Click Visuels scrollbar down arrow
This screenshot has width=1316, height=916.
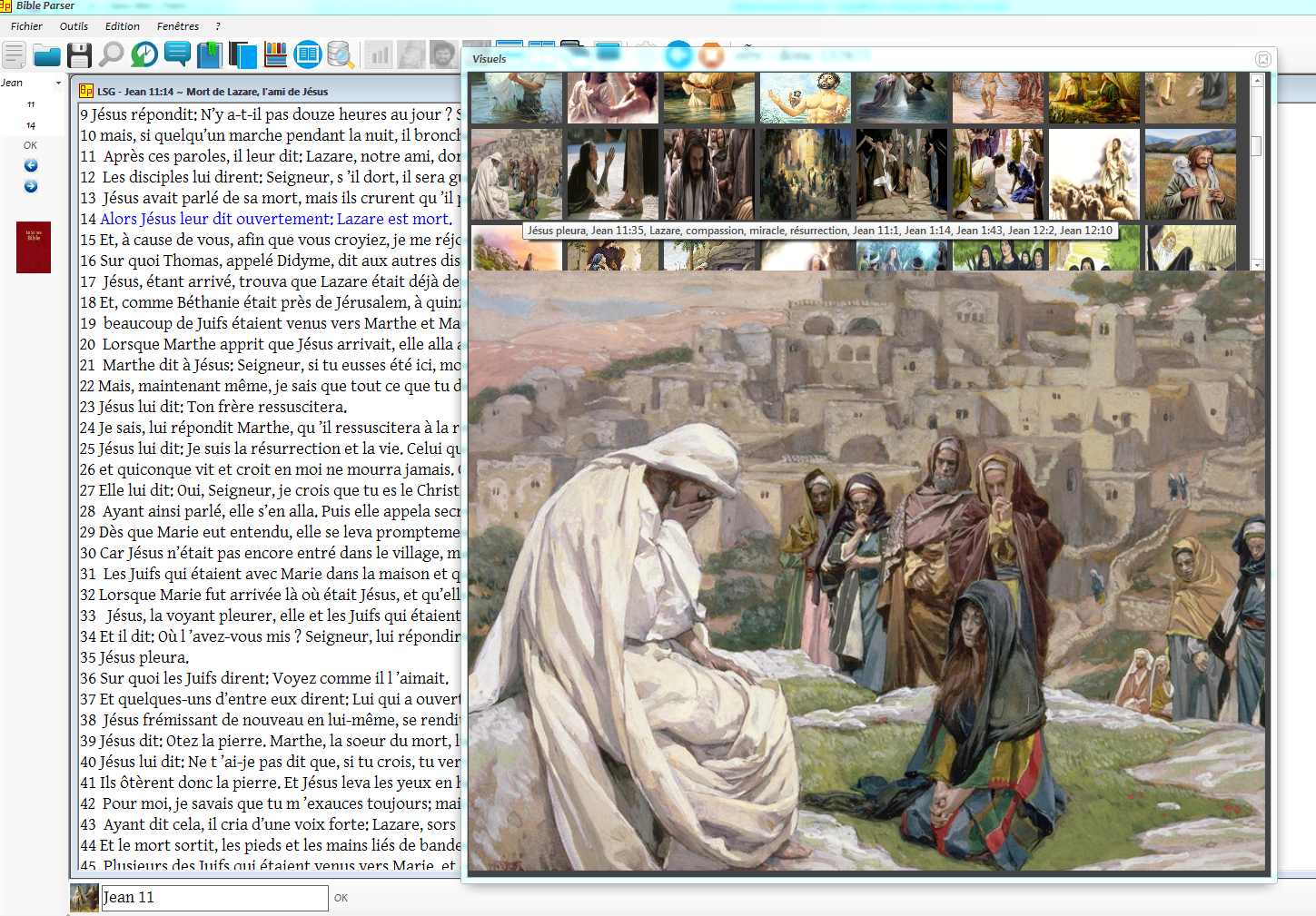(1258, 264)
